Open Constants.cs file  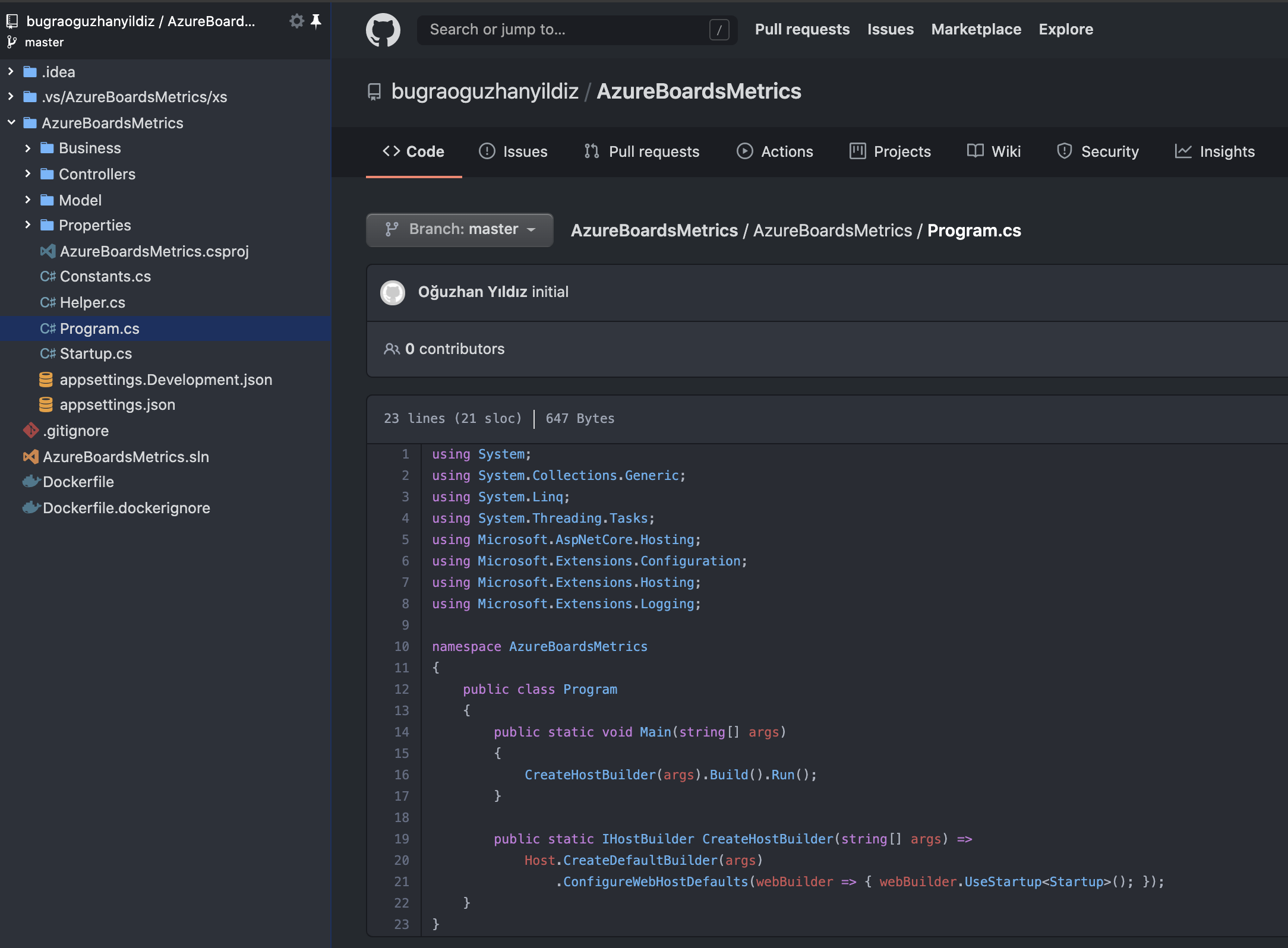click(105, 276)
